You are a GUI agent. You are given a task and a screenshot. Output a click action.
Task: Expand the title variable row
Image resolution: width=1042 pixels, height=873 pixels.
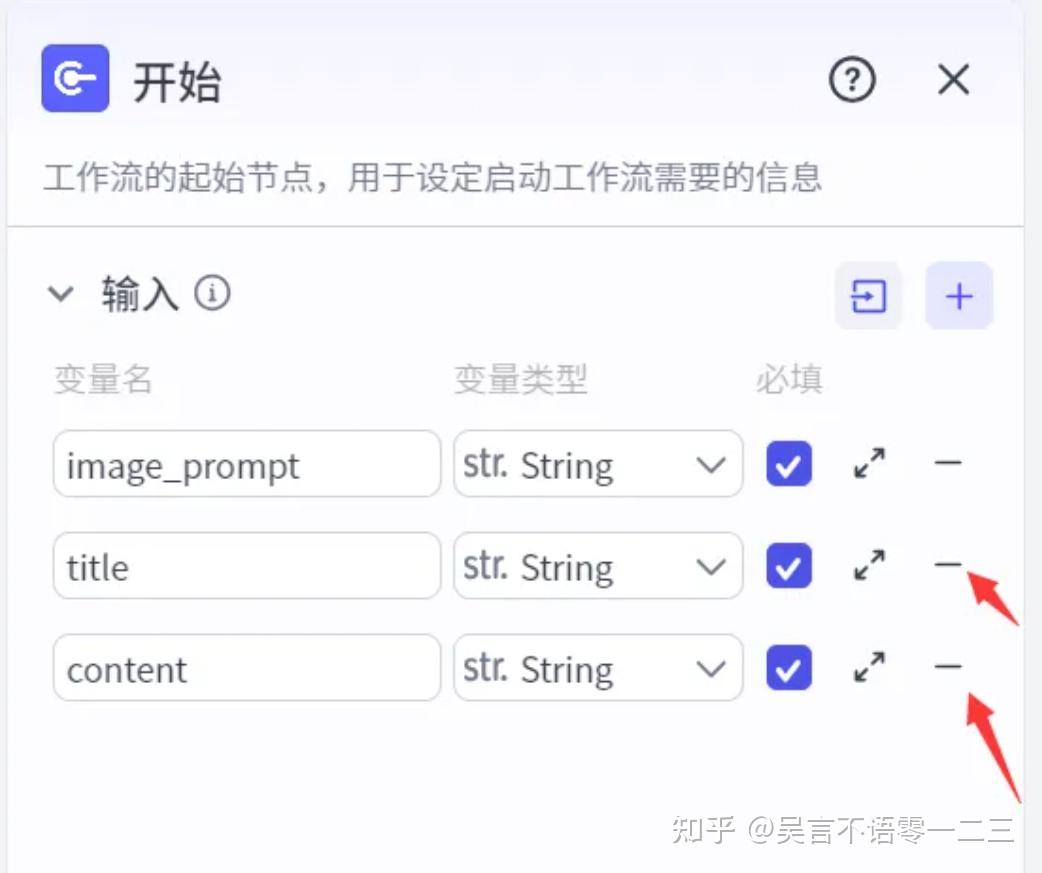[869, 566]
